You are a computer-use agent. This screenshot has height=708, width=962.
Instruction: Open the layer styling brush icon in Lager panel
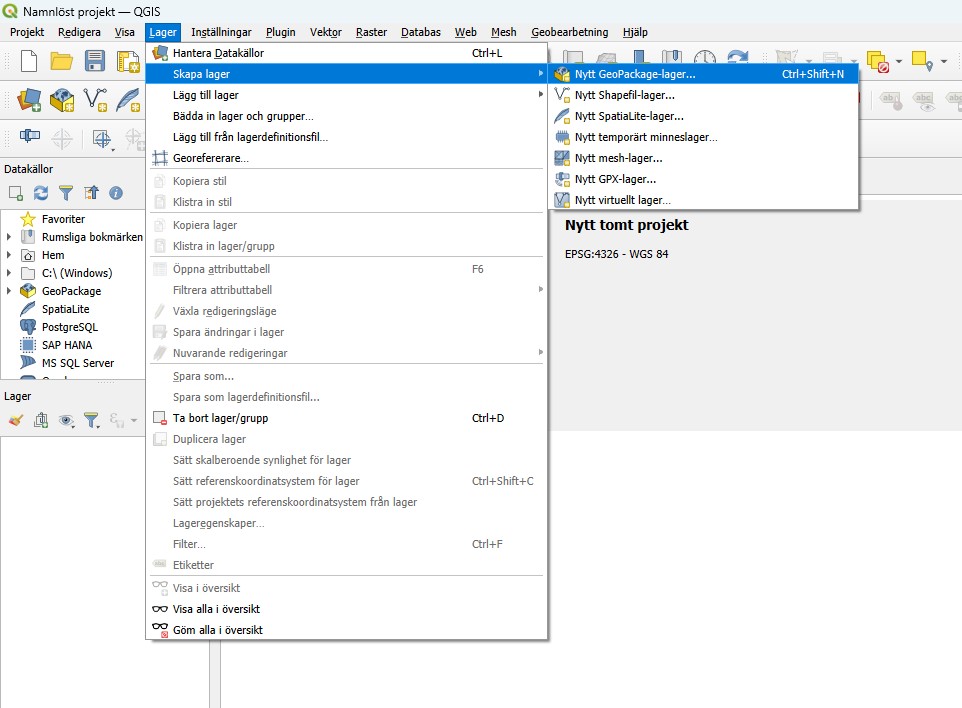pos(16,420)
